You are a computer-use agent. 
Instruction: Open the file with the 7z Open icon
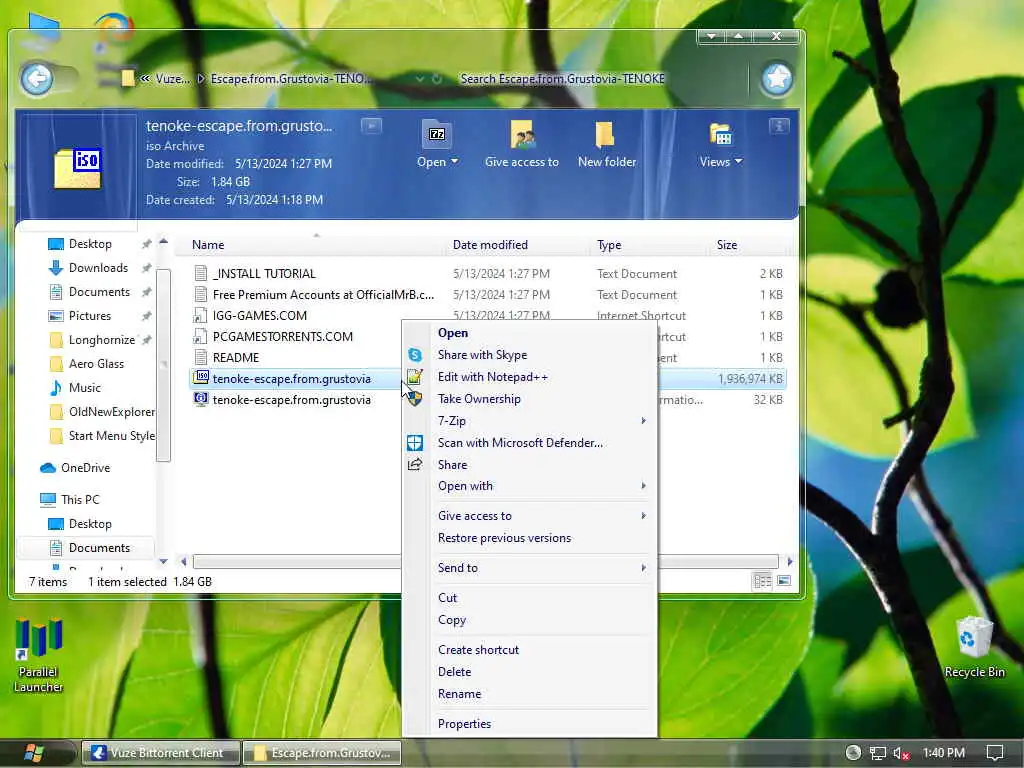click(x=436, y=135)
